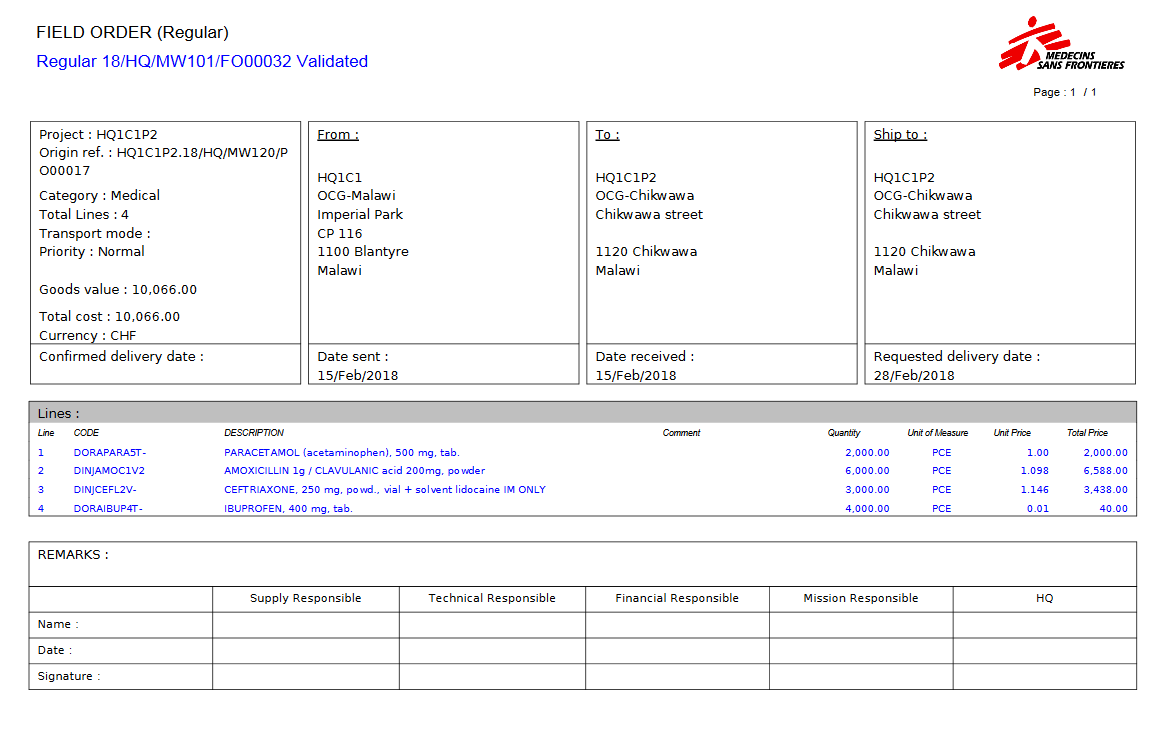Image resolution: width=1171 pixels, height=729 pixels.
Task: Click the Signature cell under Financial Responsible
Action: click(677, 677)
